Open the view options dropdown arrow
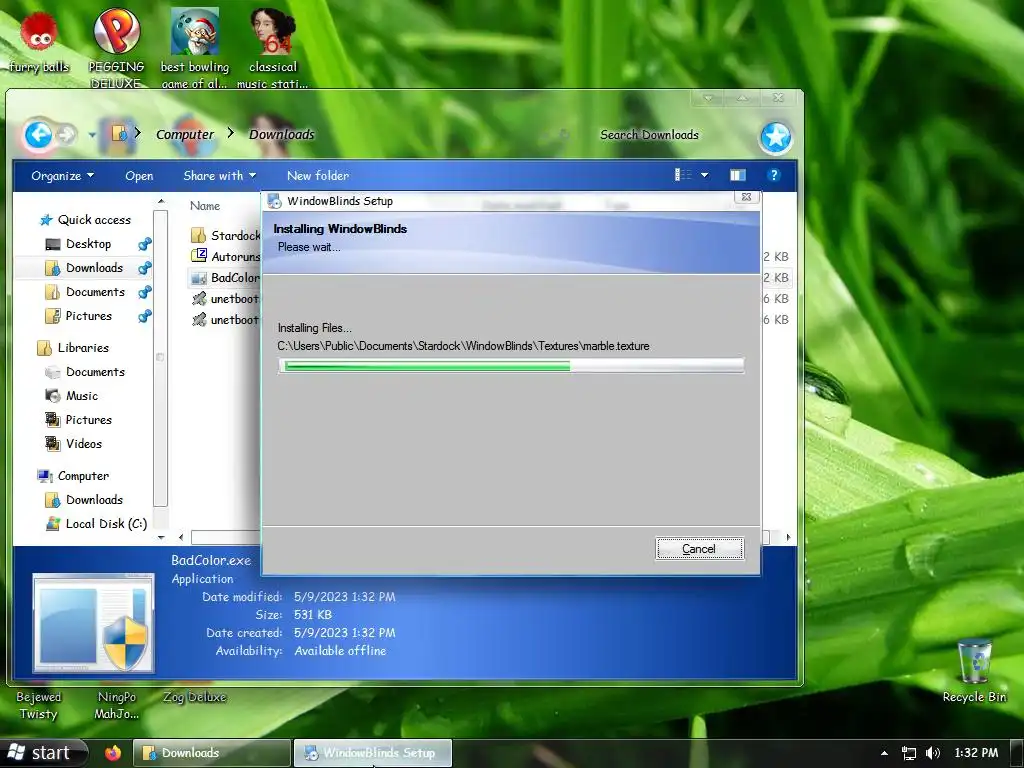This screenshot has height=768, width=1024. (x=705, y=175)
